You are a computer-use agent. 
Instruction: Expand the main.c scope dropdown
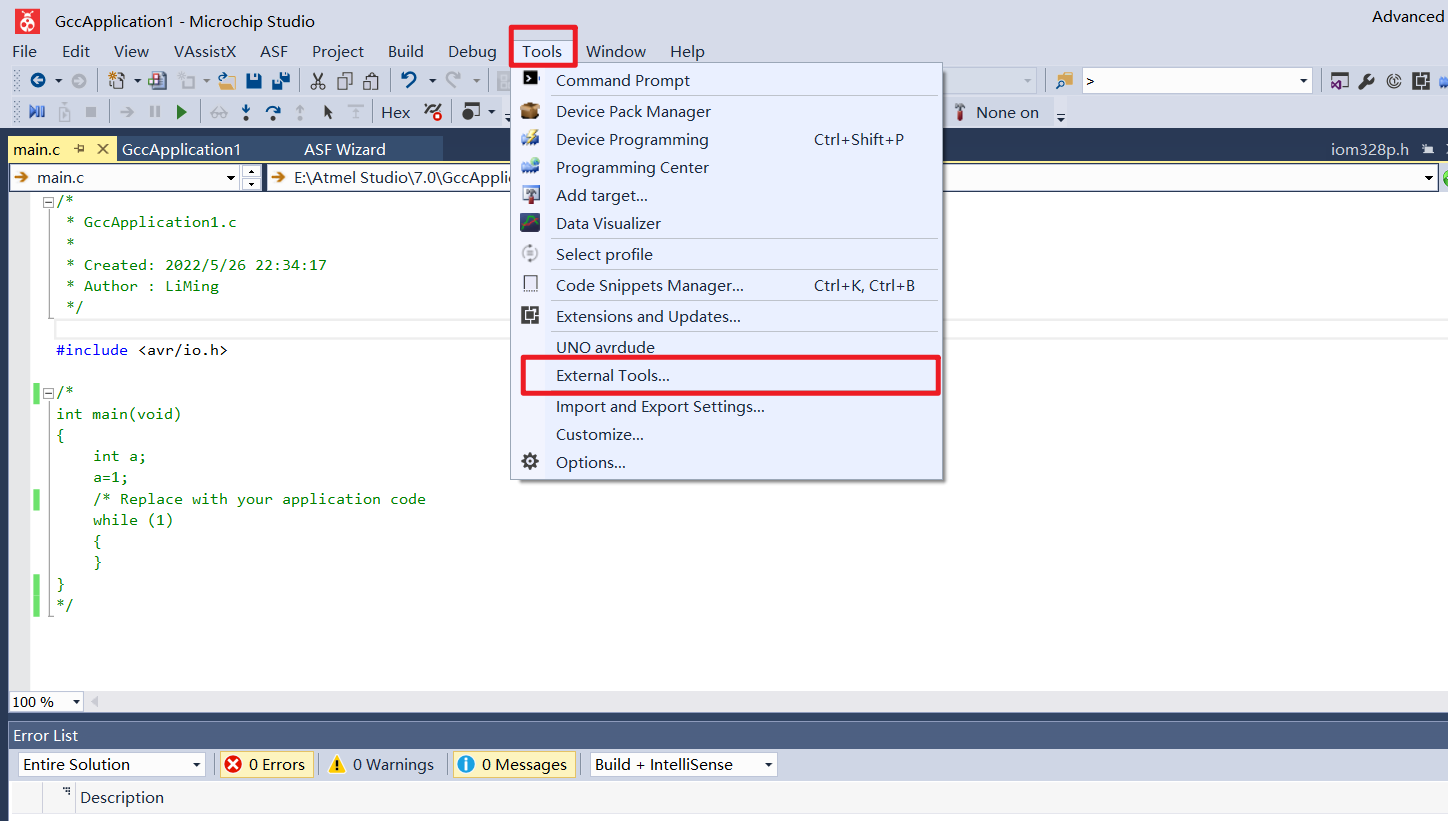pos(232,178)
